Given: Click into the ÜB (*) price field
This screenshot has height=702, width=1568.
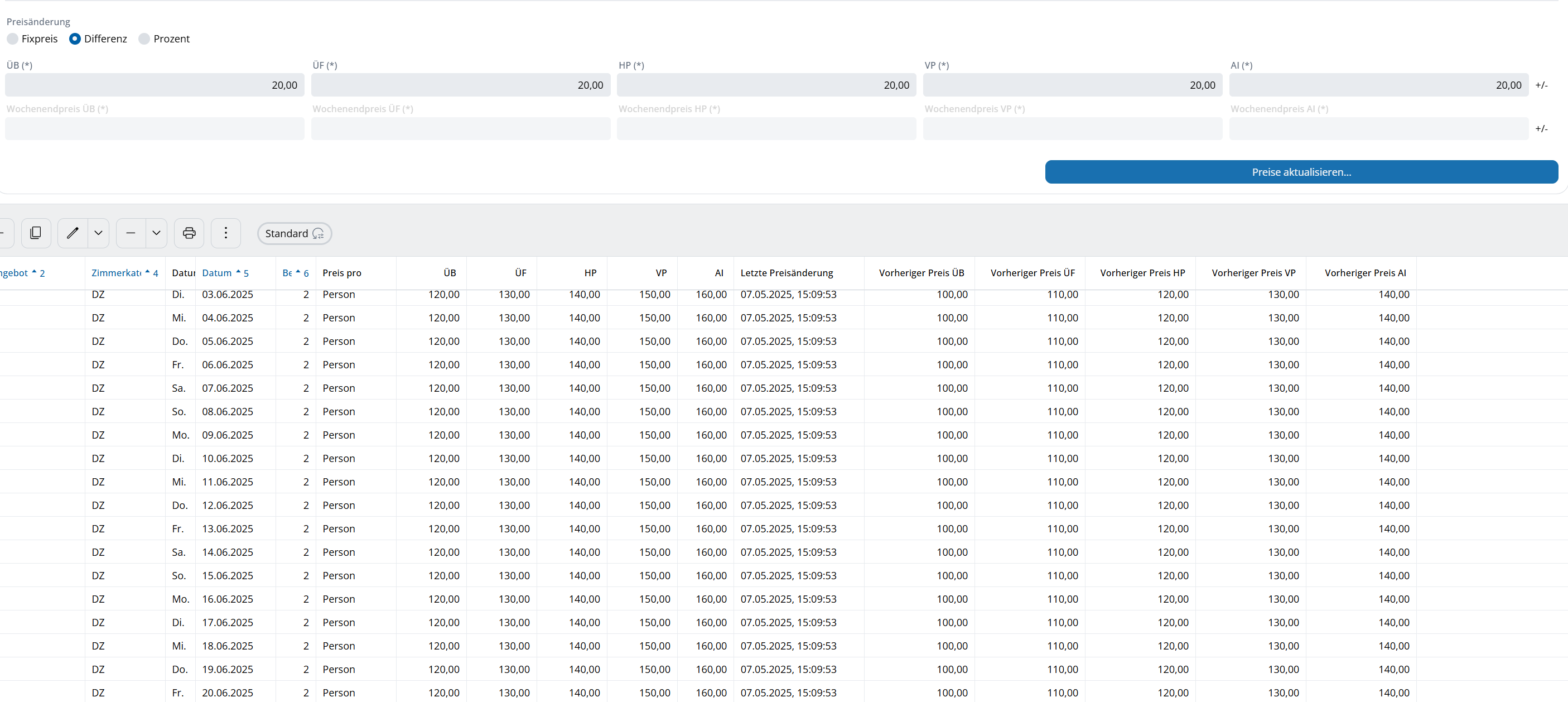Looking at the screenshot, I should click(155, 85).
